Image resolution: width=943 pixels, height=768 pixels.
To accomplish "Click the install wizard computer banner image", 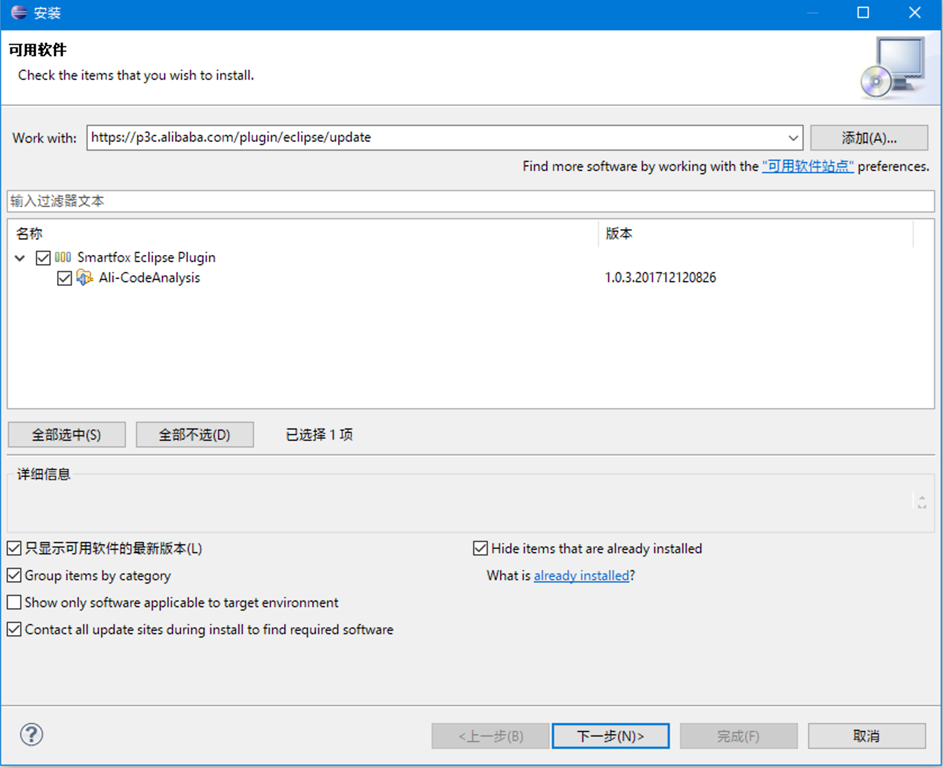I will coord(894,67).
